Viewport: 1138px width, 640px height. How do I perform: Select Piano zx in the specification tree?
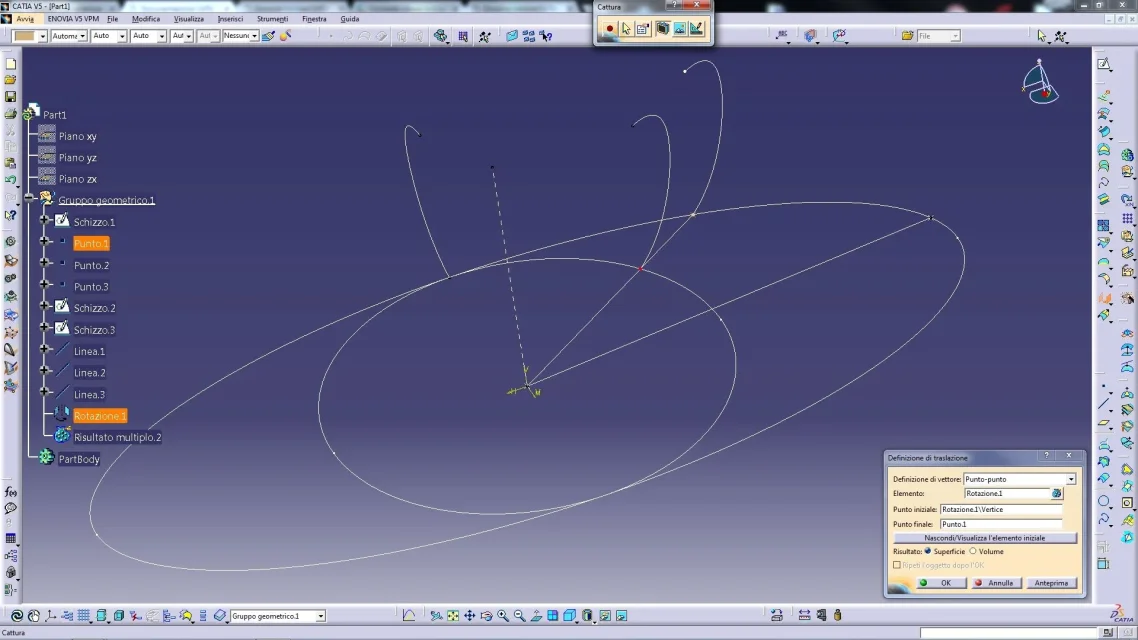[x=78, y=179]
